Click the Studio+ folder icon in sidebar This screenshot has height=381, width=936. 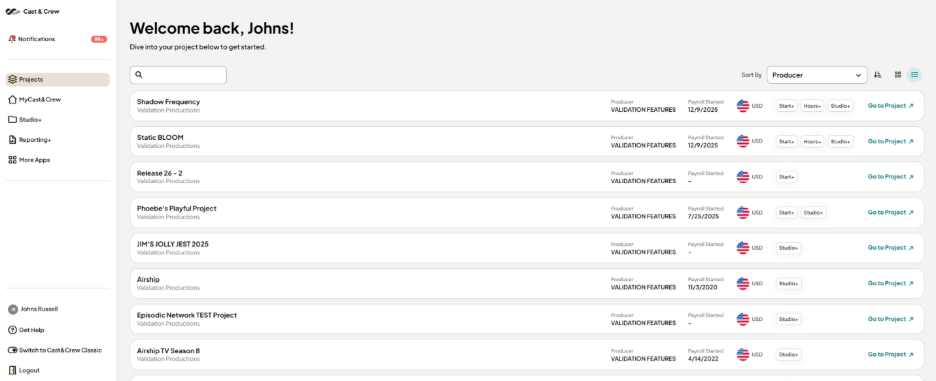(13, 119)
